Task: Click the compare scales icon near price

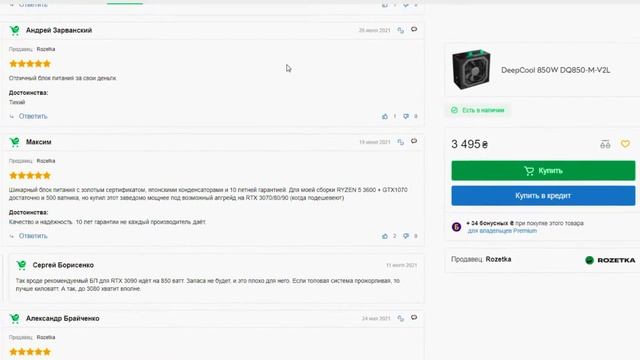Action: pos(605,144)
